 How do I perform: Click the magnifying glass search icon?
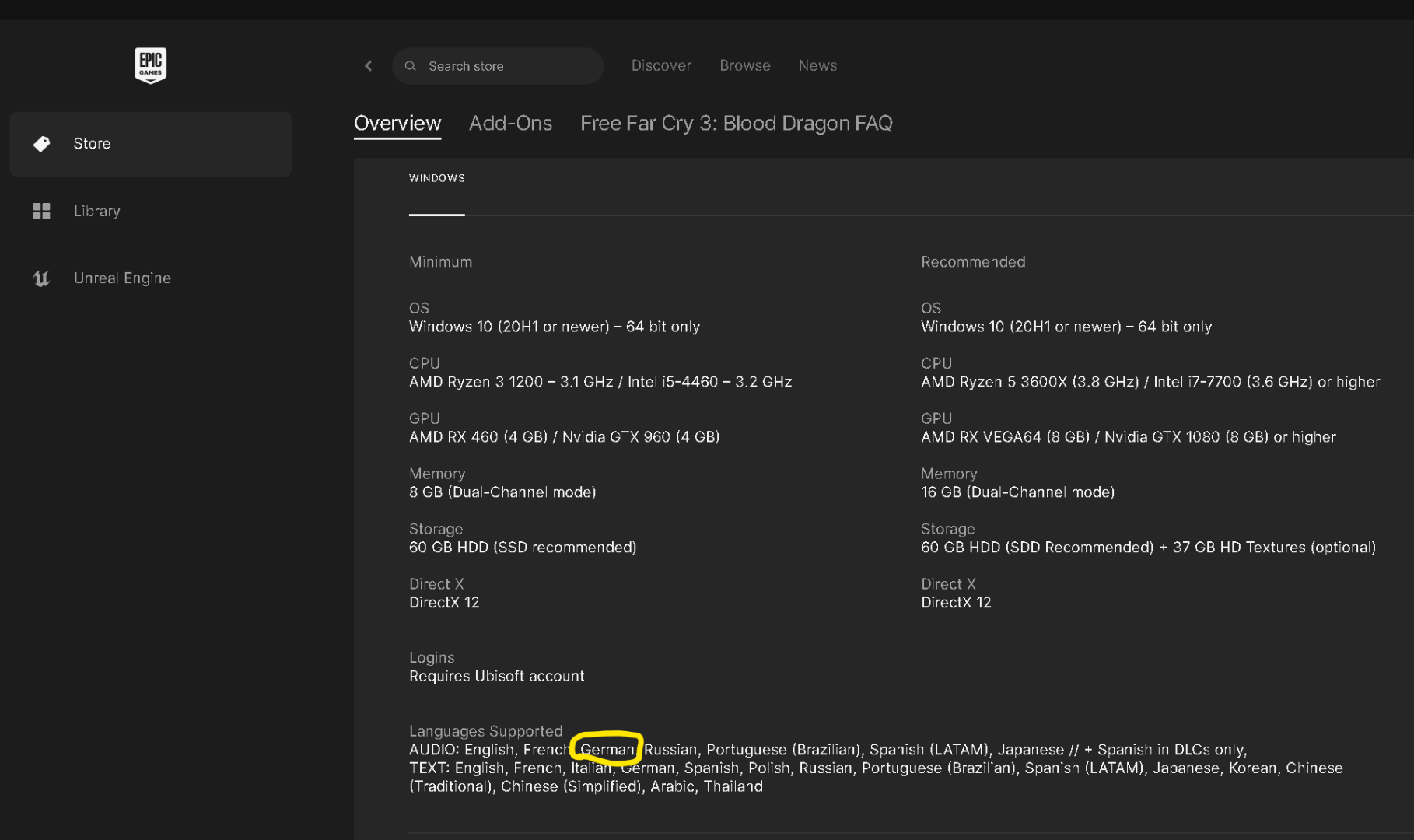click(411, 66)
